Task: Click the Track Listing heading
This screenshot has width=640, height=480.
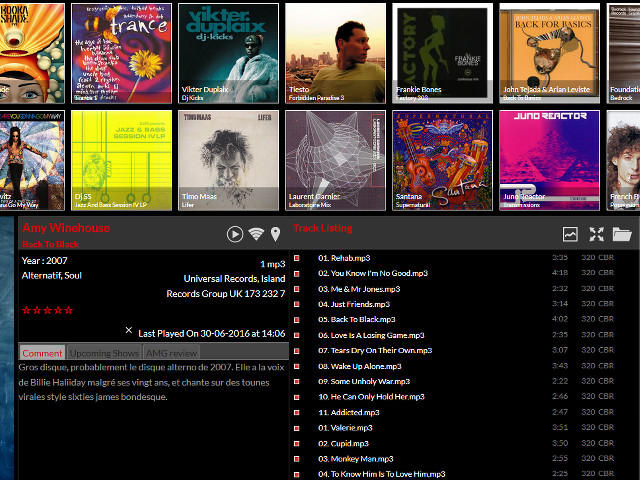Action: tap(322, 228)
